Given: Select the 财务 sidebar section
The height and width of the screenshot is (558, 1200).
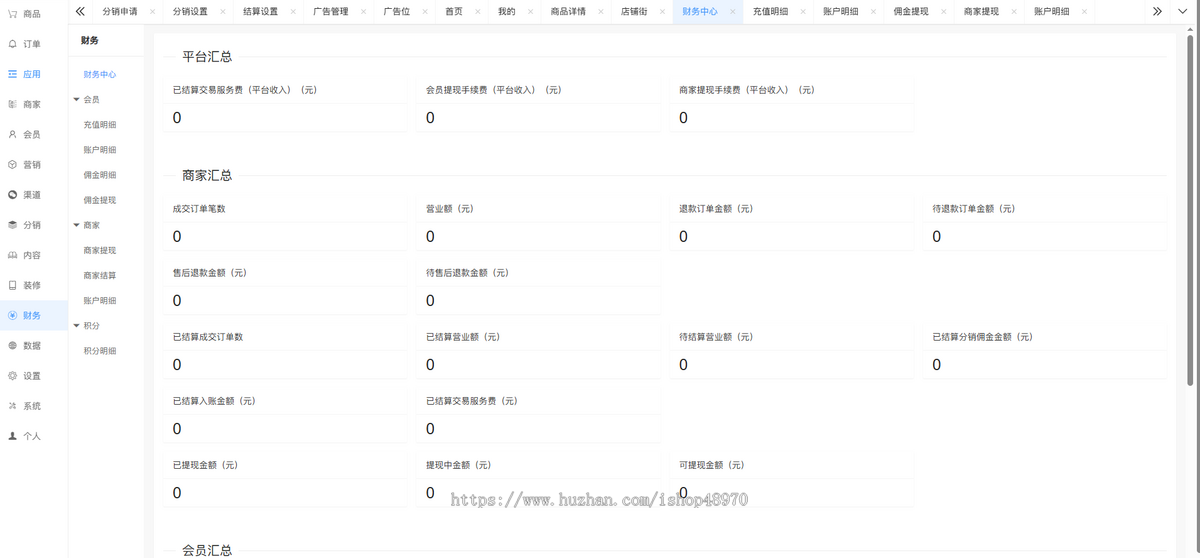Looking at the screenshot, I should 32,315.
